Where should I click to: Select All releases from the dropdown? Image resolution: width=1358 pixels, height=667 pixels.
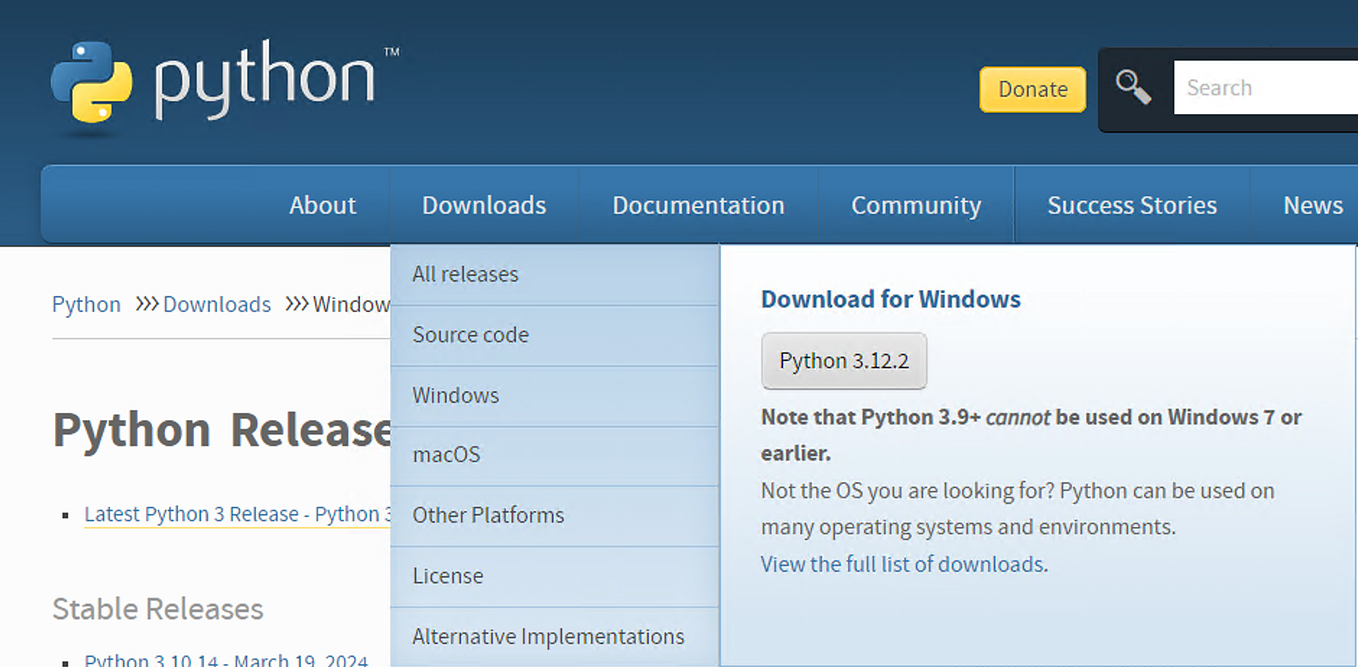point(465,274)
